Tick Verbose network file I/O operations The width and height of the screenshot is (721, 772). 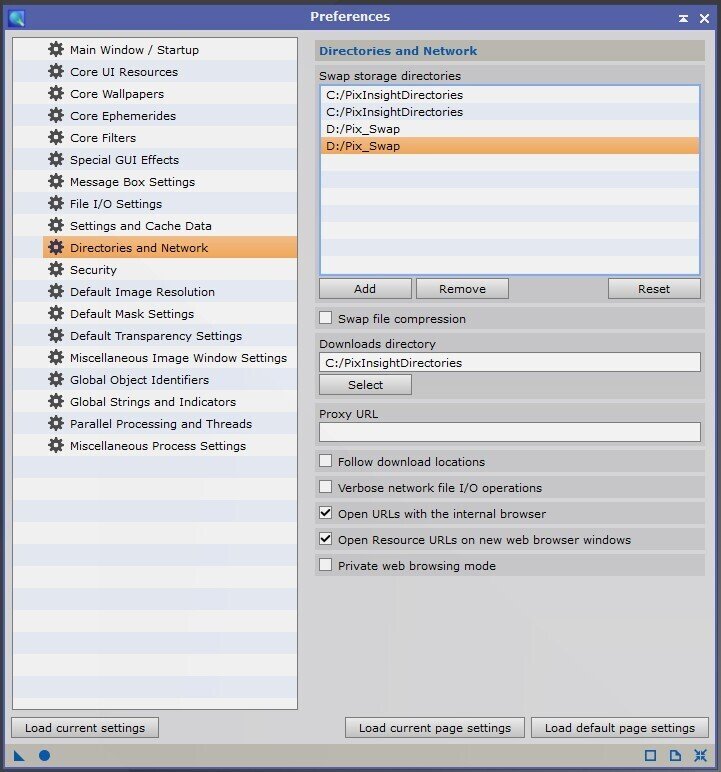(325, 487)
